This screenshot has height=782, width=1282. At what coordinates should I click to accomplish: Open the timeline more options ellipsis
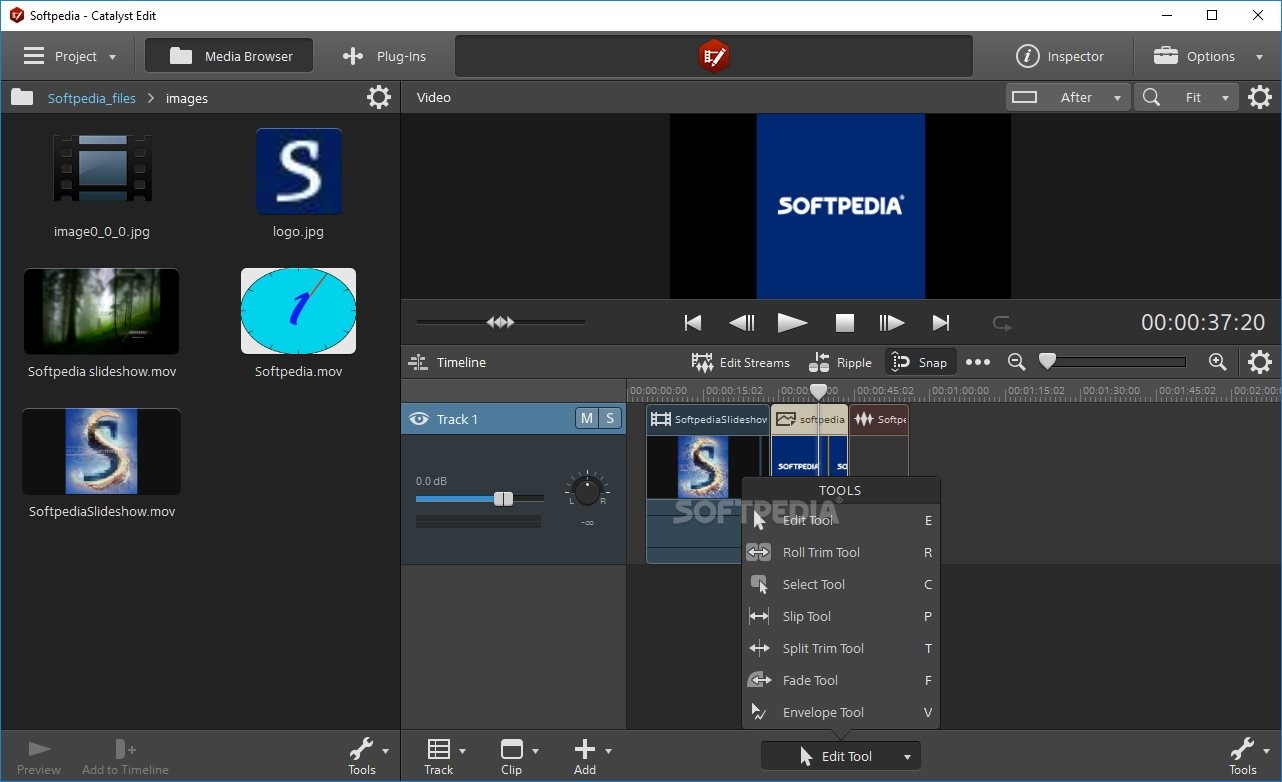coord(978,362)
